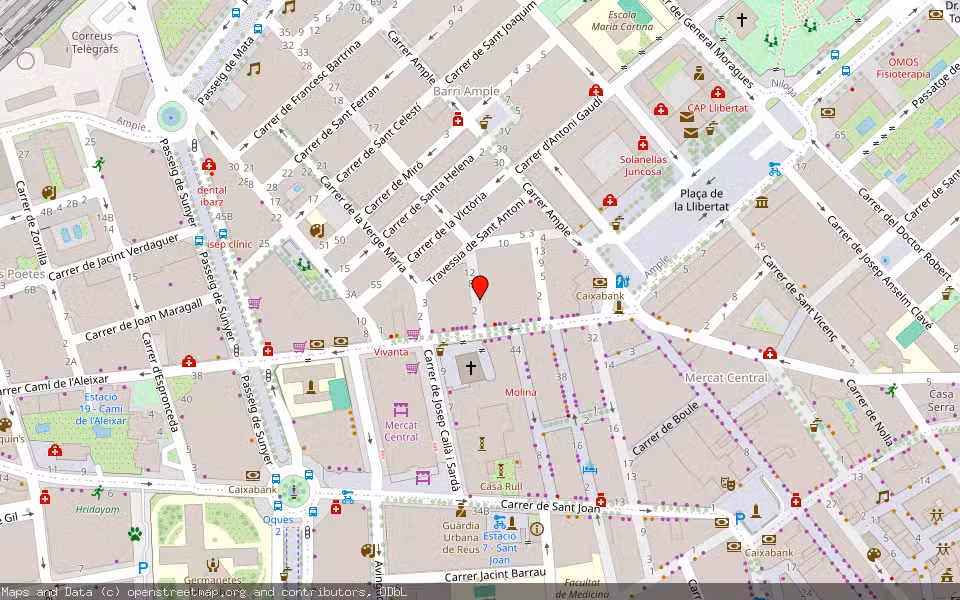Click the pharmacy icon at Solanellas Juncosa
The width and height of the screenshot is (960, 600).
[645, 145]
